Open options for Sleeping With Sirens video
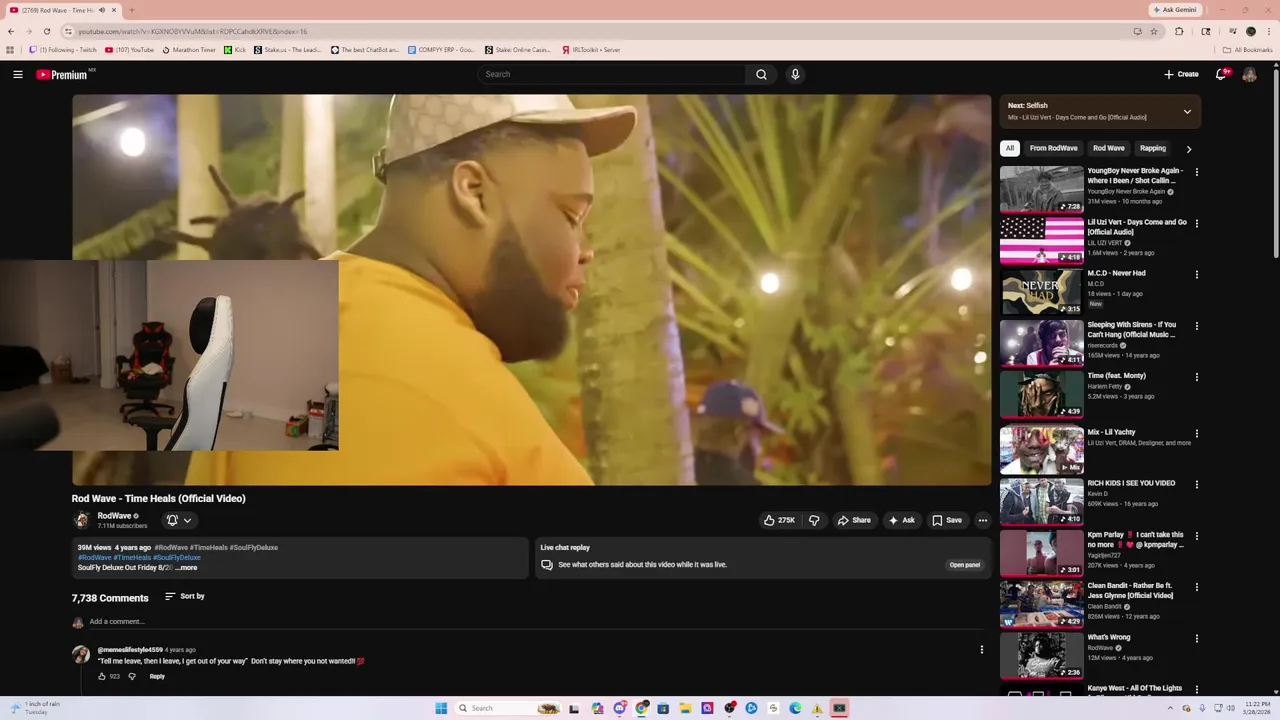The image size is (1280, 720). (1196, 326)
